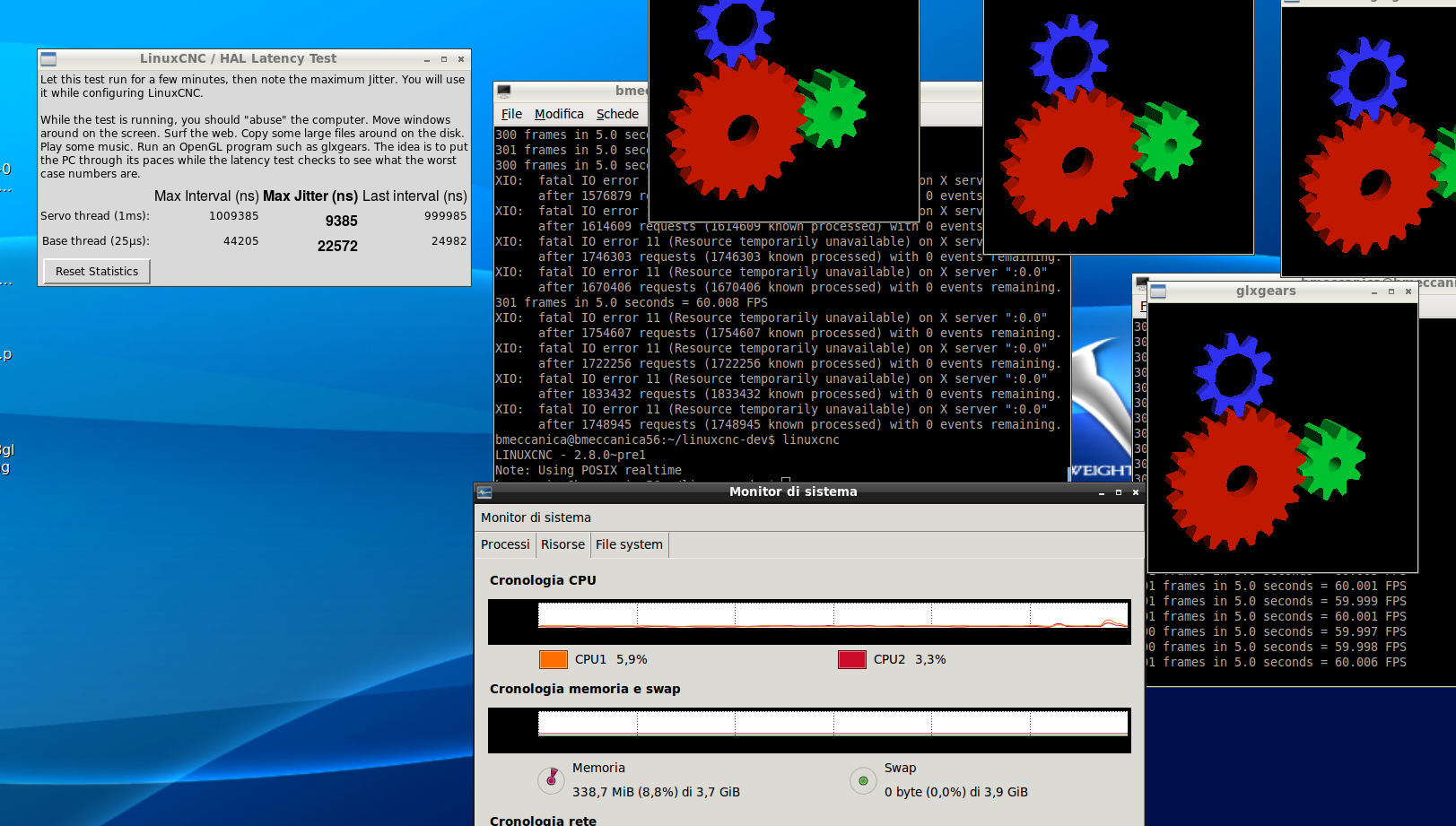This screenshot has height=826, width=1456.
Task: Switch to the Processi tab
Action: [x=505, y=544]
